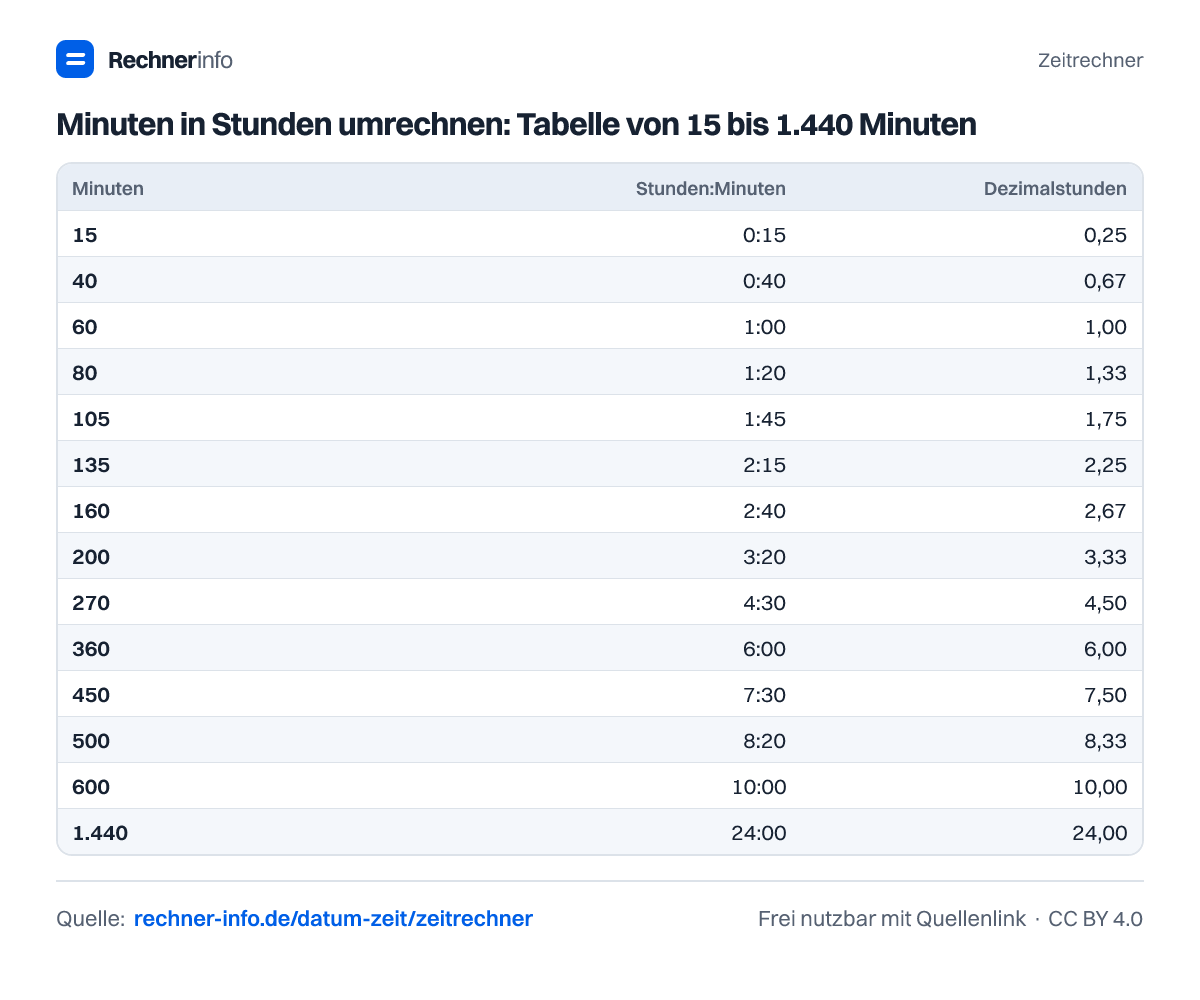Select the 8,33 decimal cell

pyautogui.click(x=1105, y=741)
